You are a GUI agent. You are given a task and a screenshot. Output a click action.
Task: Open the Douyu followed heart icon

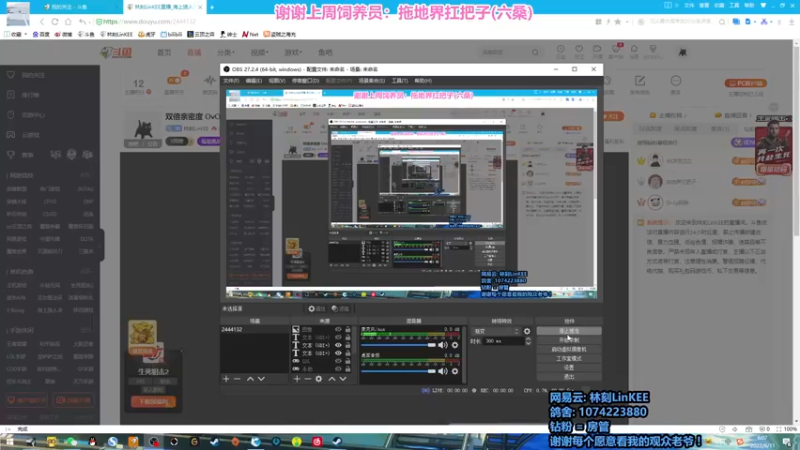pos(579,50)
